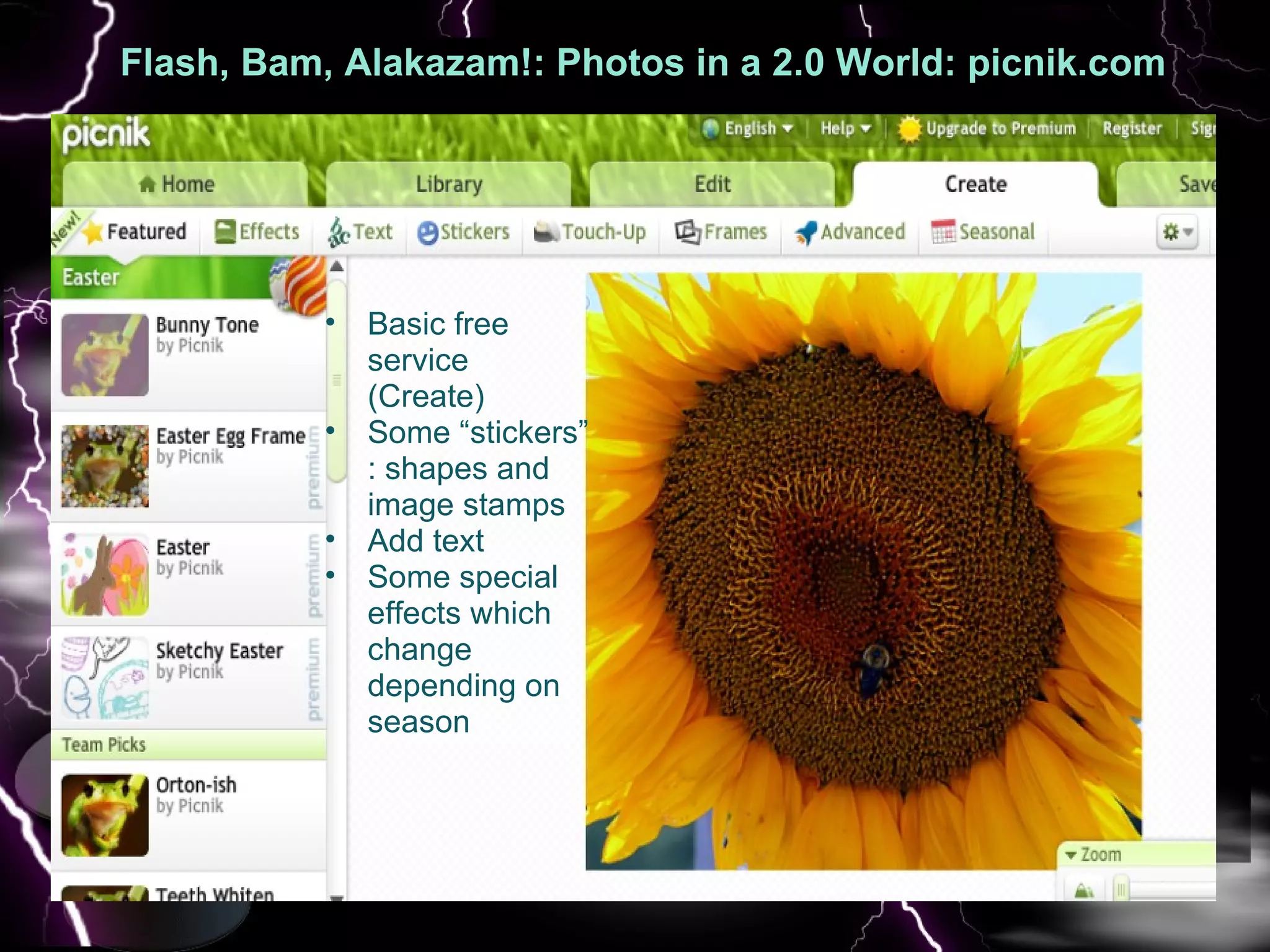Select the Bunny Tone effect thumbnail
The image size is (1270, 952).
(x=105, y=355)
